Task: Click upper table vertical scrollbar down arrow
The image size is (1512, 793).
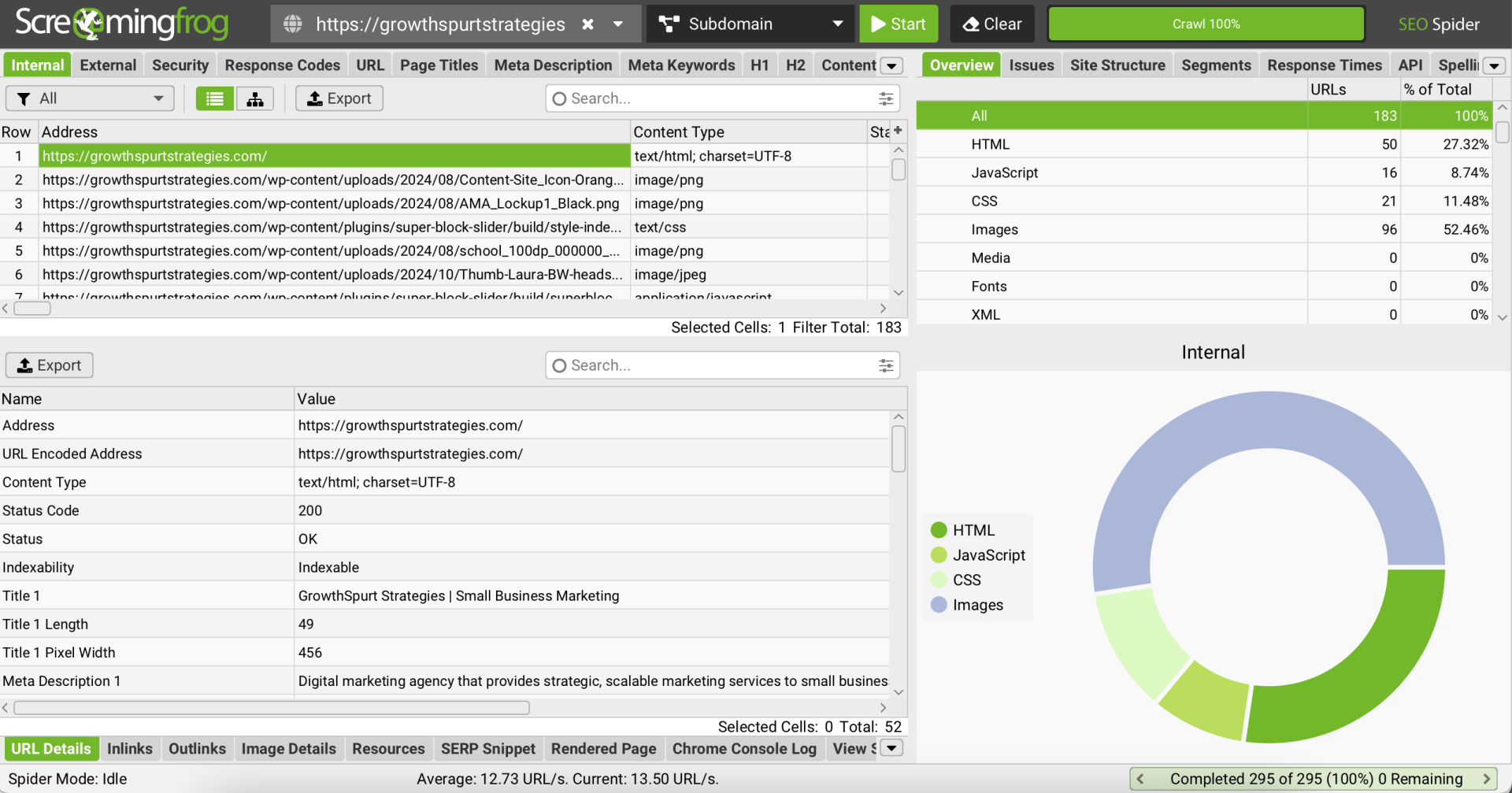Action: pyautogui.click(x=899, y=292)
